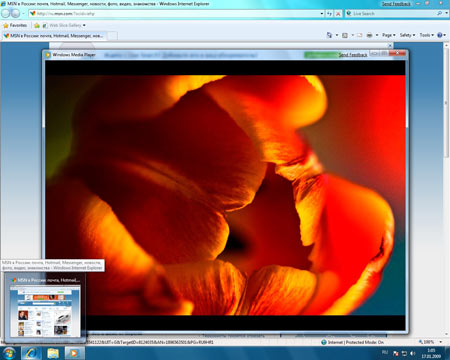The height and width of the screenshot is (360, 450).
Task: Click the magnifier search icon in Live Search
Action: pyautogui.click(x=439, y=13)
